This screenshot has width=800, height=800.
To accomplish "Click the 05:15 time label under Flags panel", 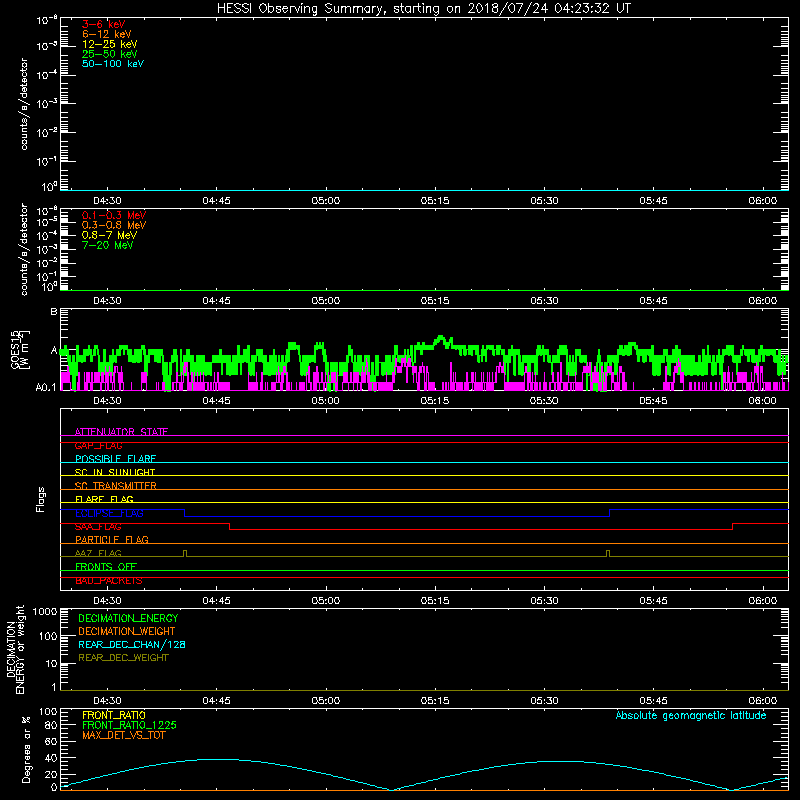I will coord(435,601).
